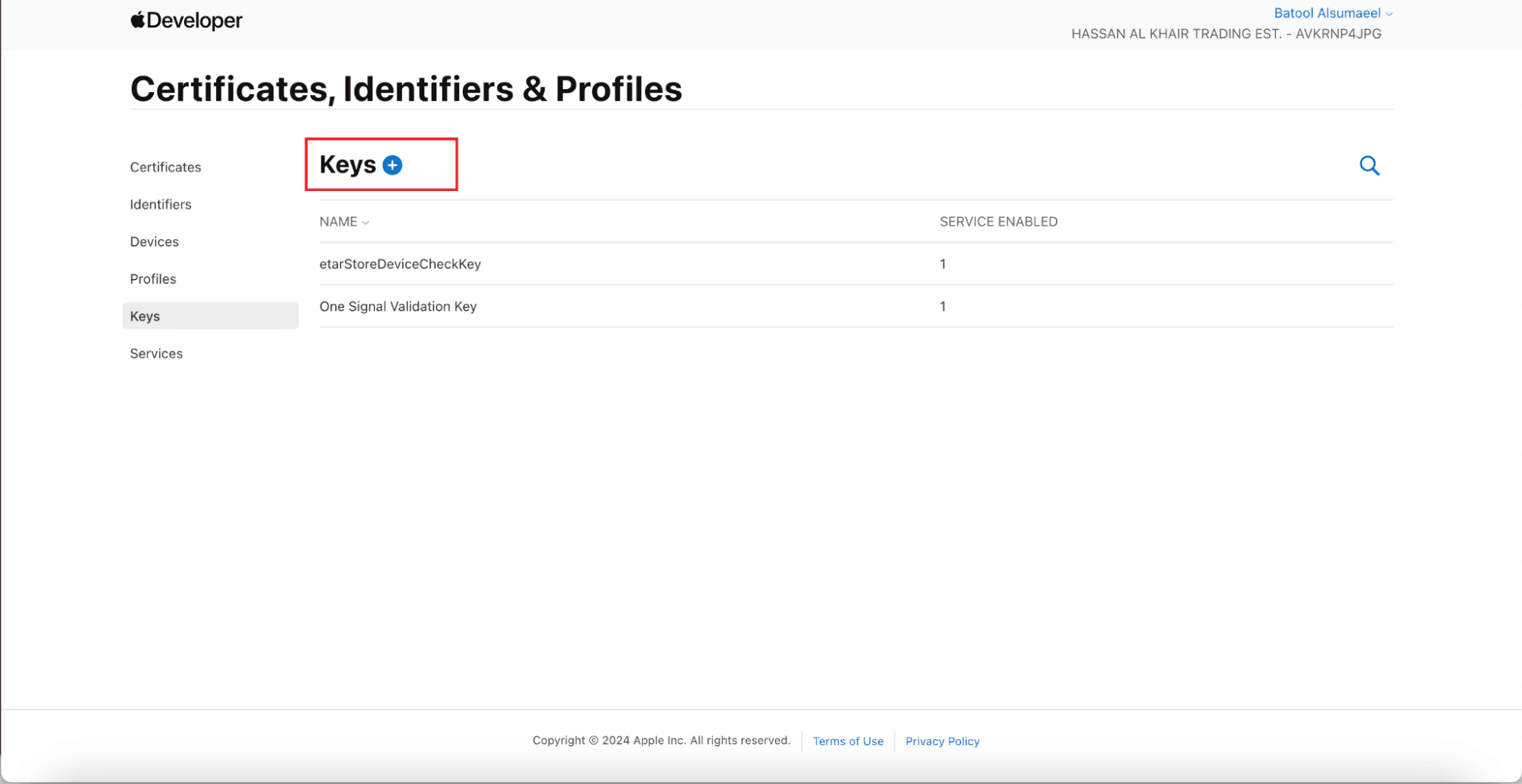Open Services from the sidebar
1522x784 pixels.
pos(156,354)
